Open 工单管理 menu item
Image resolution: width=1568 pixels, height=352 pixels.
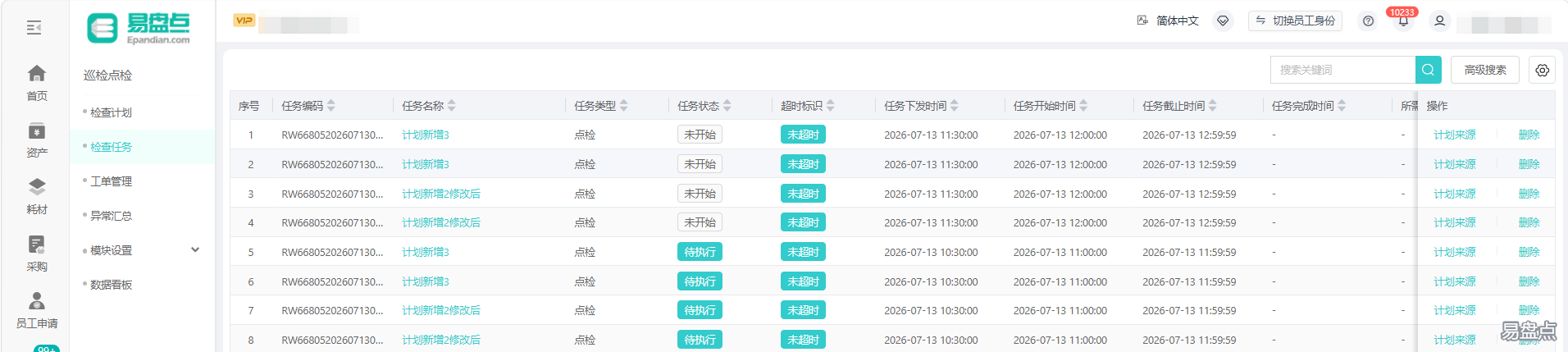111,181
